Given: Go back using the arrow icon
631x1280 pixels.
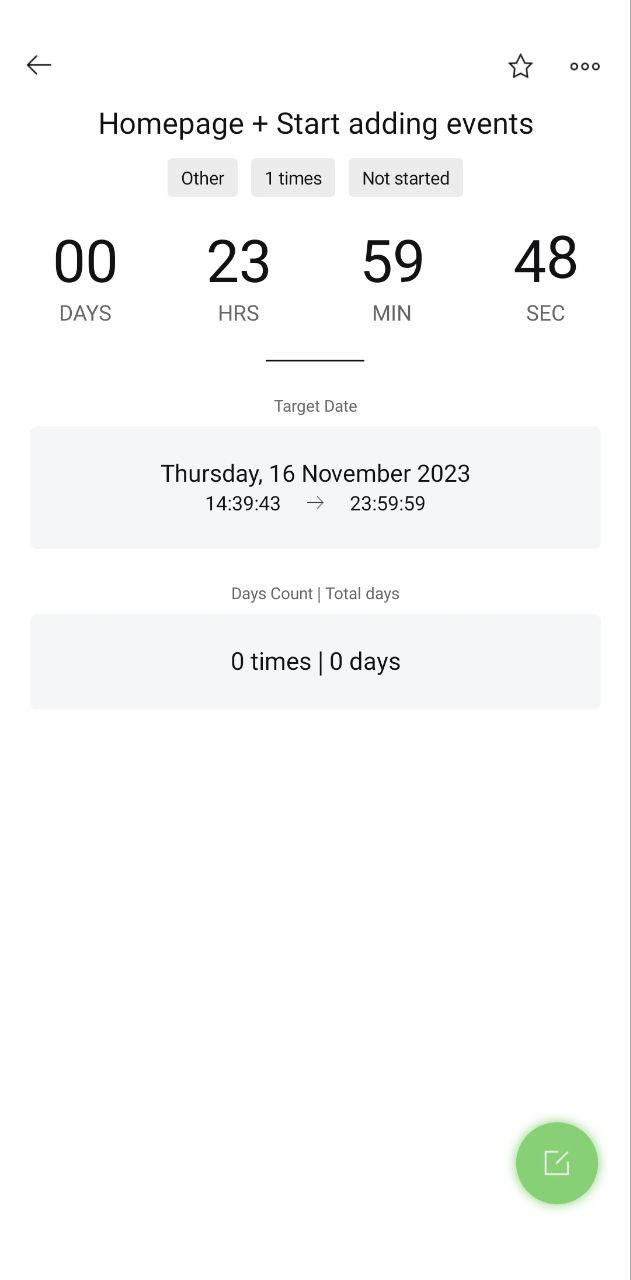Looking at the screenshot, I should point(39,65).
